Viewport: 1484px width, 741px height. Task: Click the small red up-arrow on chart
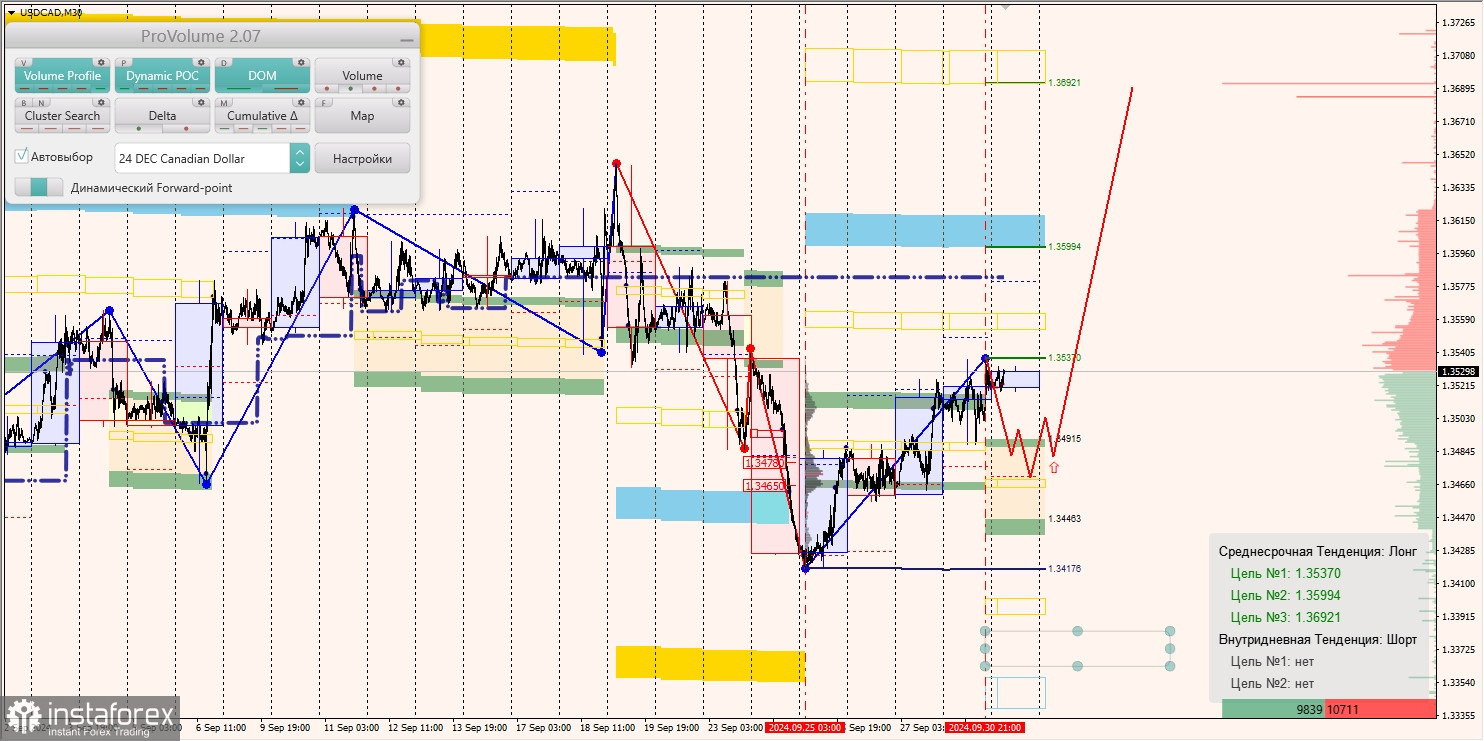pyautogui.click(x=1054, y=466)
